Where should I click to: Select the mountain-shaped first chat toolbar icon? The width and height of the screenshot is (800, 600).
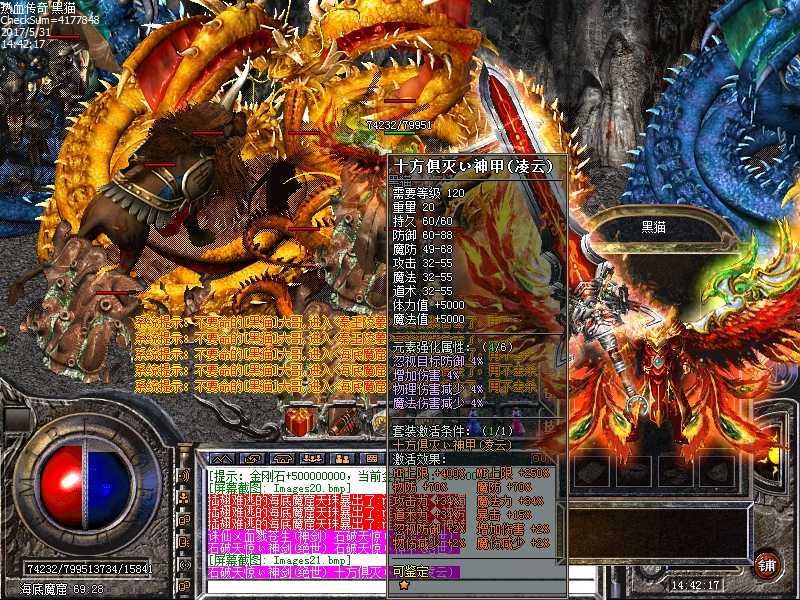[x=222, y=459]
